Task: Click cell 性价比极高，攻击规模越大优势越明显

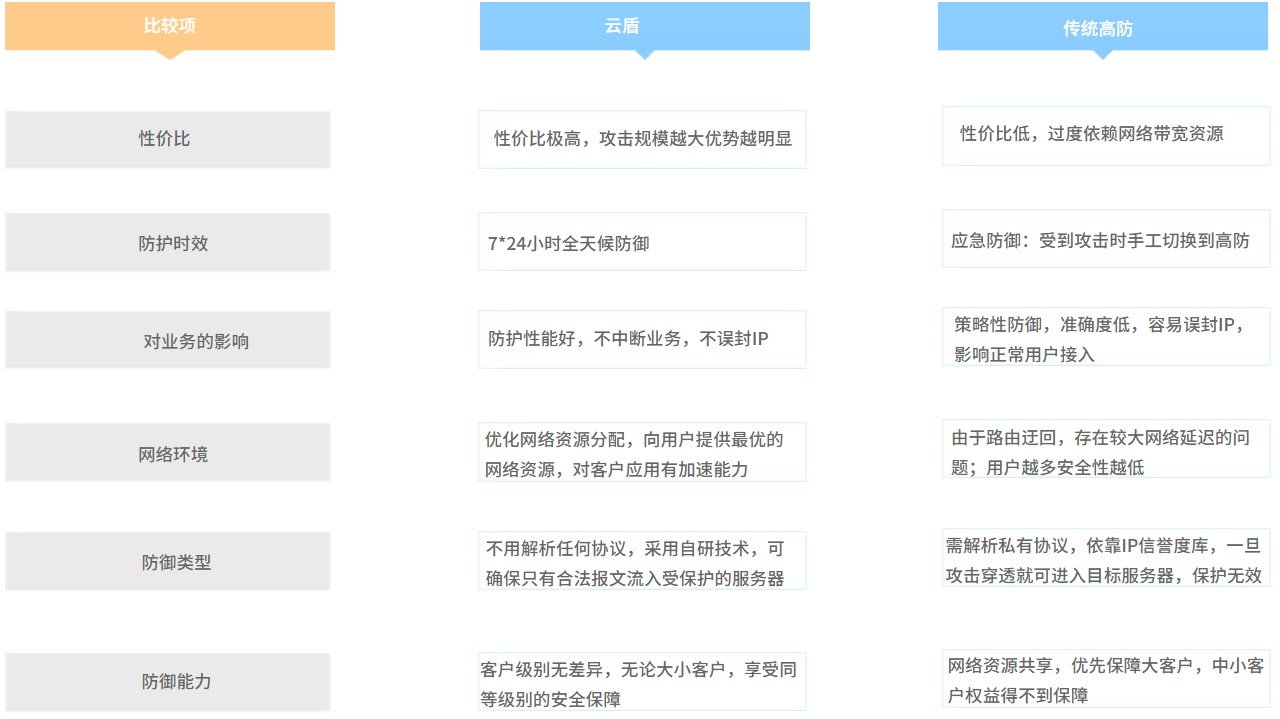Action: click(x=642, y=139)
